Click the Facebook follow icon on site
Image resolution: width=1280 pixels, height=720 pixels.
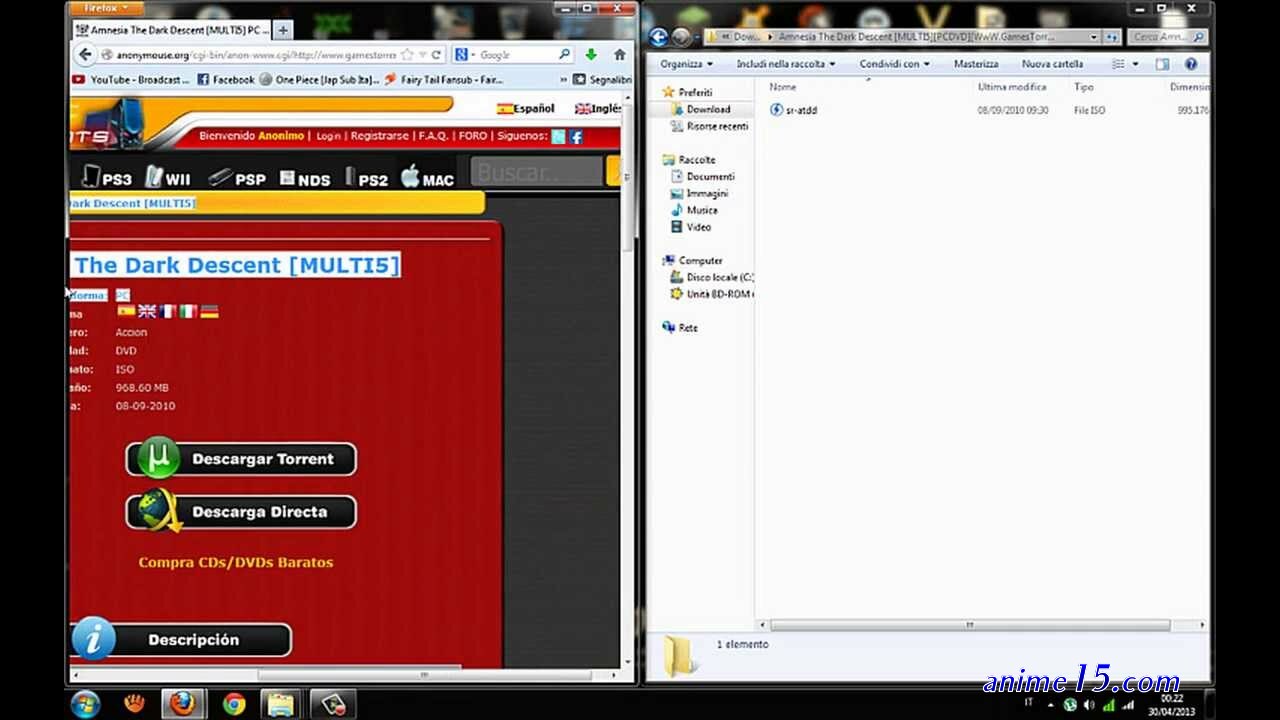[x=576, y=137]
